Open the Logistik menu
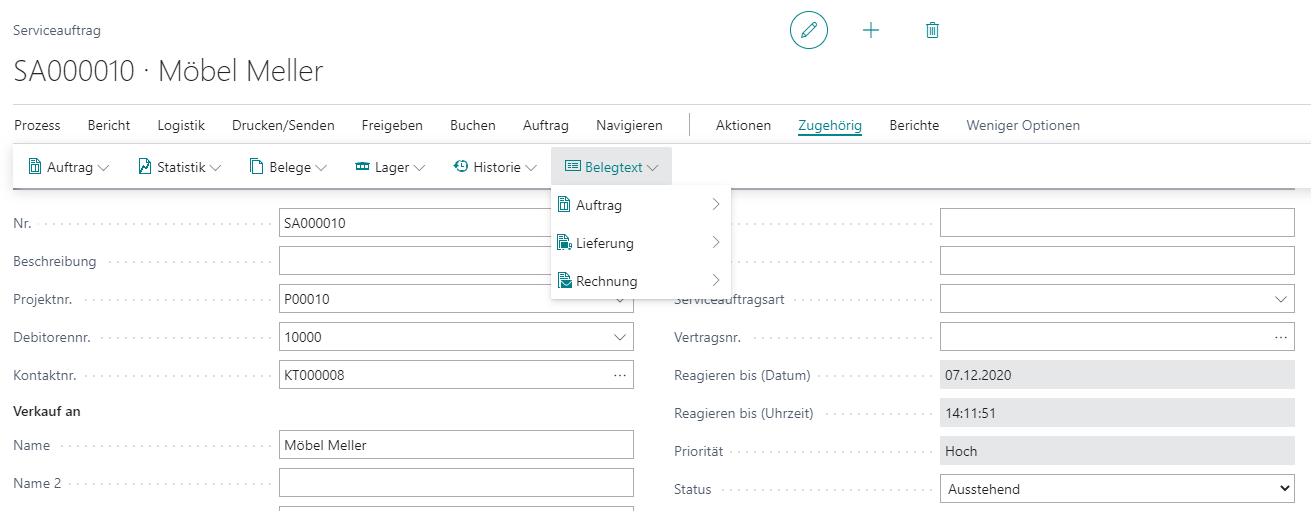The image size is (1311, 511). (x=181, y=125)
